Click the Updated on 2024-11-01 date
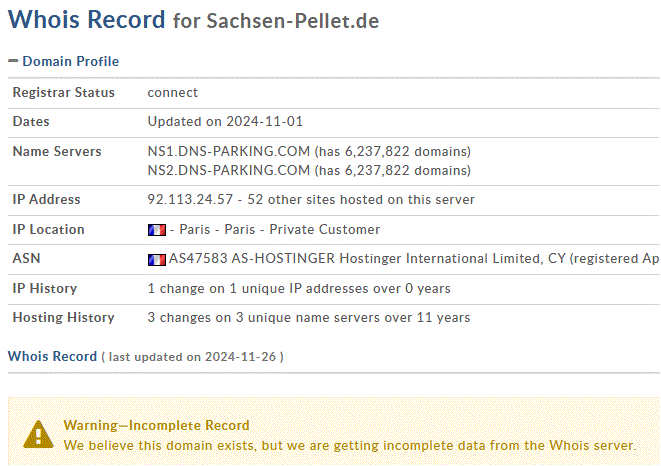This screenshot has height=466, width=661. [225, 121]
